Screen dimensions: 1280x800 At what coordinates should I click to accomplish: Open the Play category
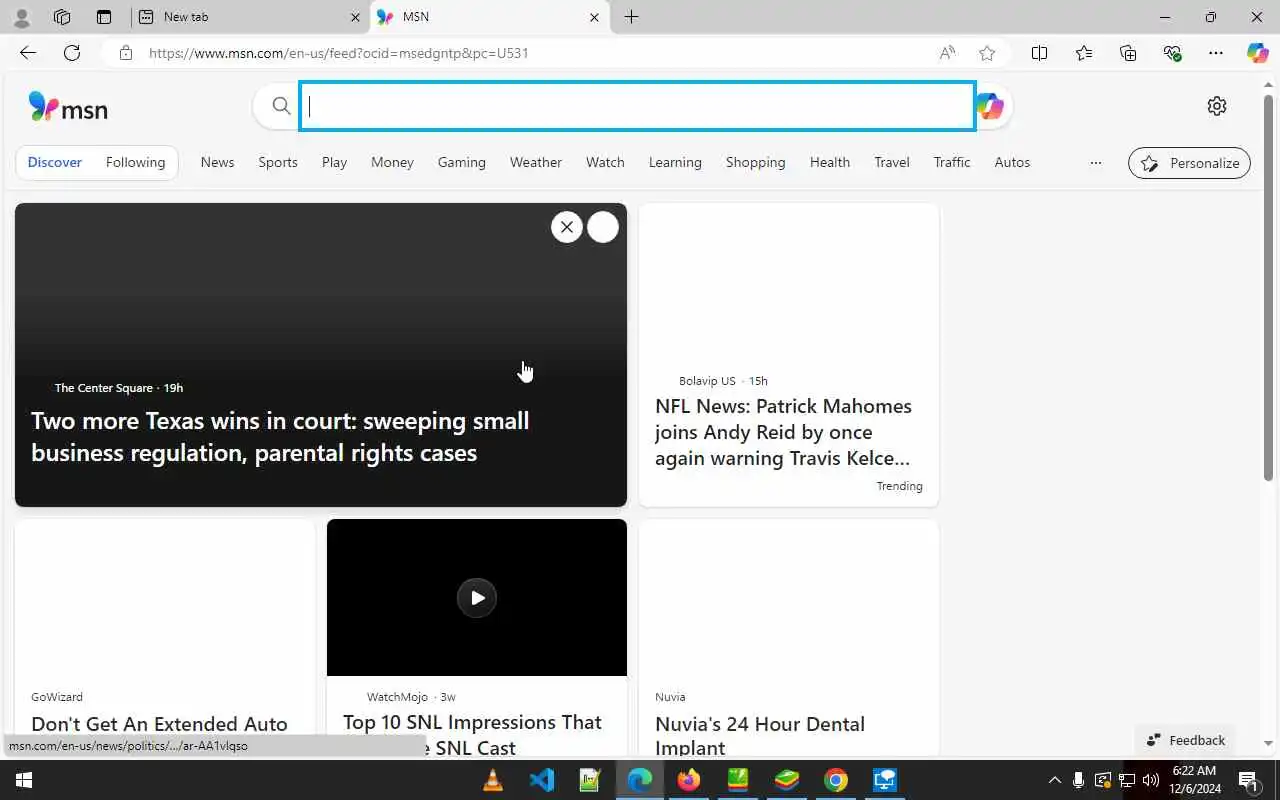[x=334, y=162]
